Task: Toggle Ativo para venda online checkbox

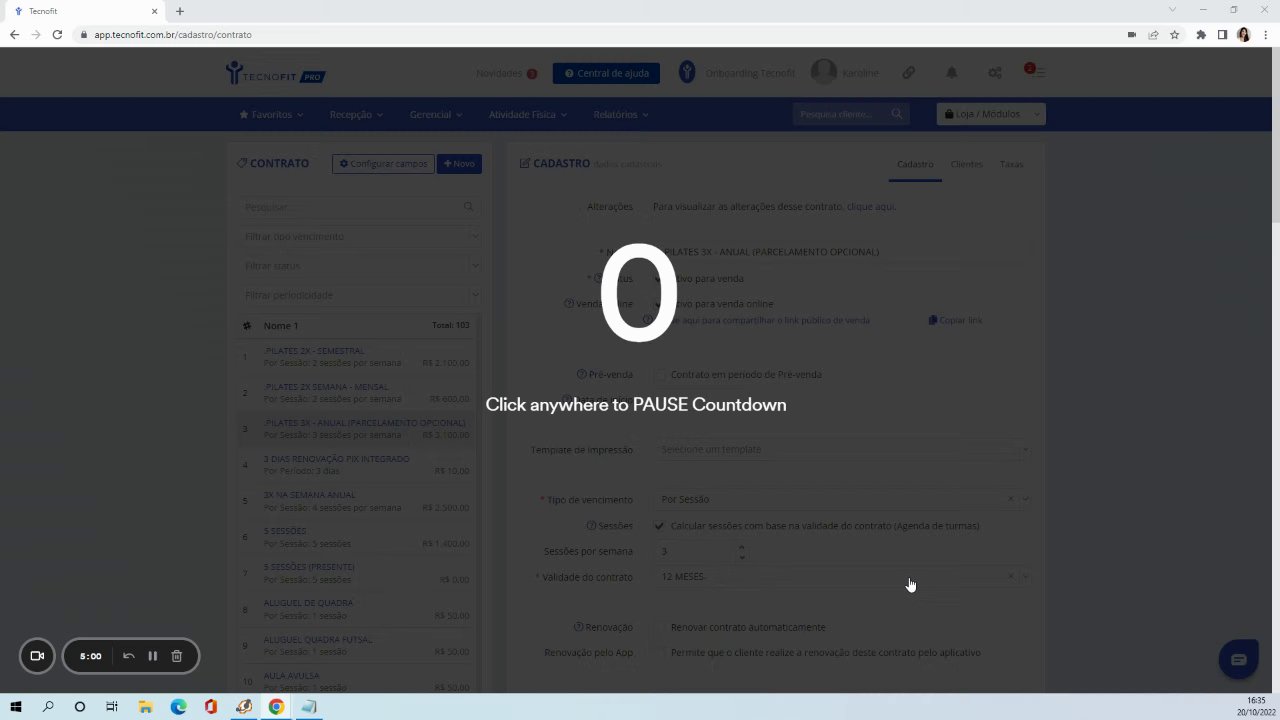Action: [659, 304]
